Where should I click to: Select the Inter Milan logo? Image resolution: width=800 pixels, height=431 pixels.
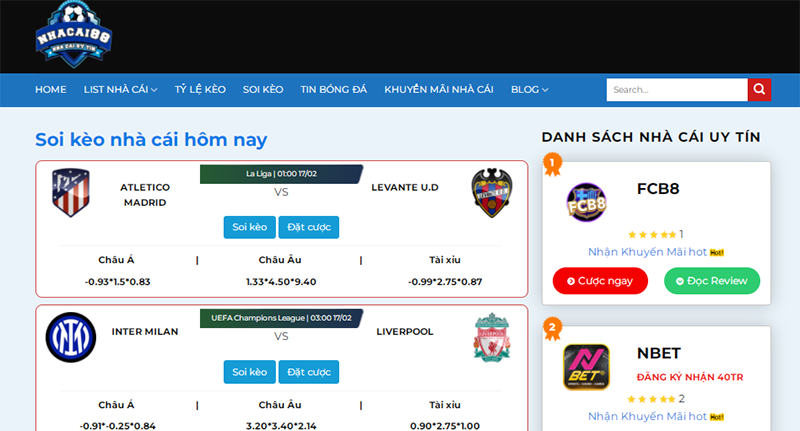pos(71,337)
